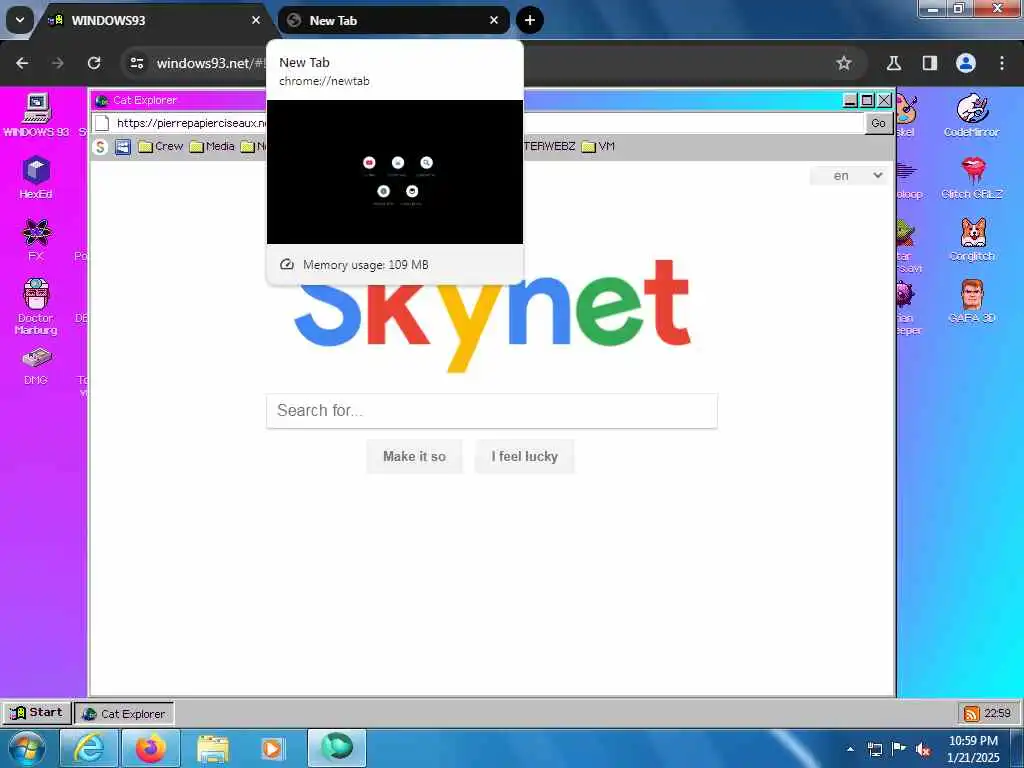Open the Action Center flag tray icon
Screen dimensions: 1024x768
coord(899,749)
